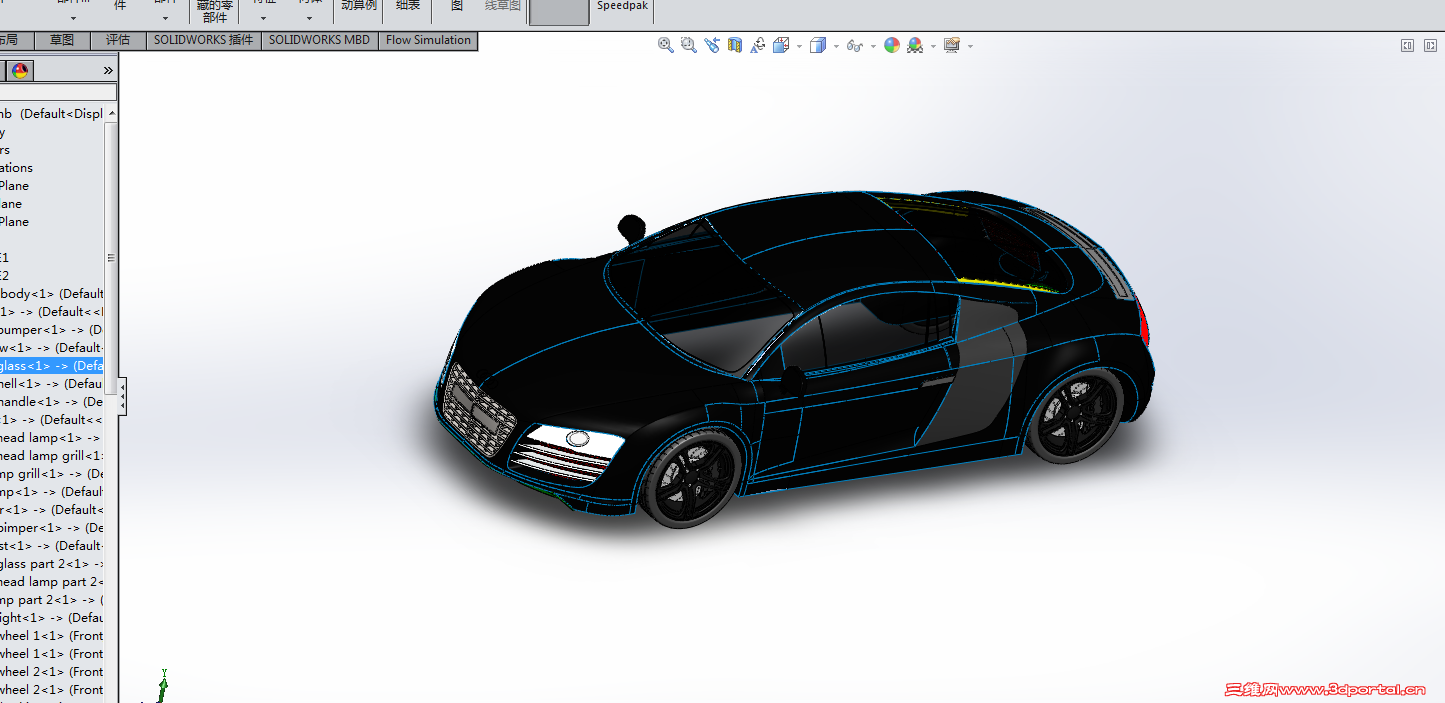Click the car's front grille
The width and height of the screenshot is (1445, 703).
click(478, 410)
